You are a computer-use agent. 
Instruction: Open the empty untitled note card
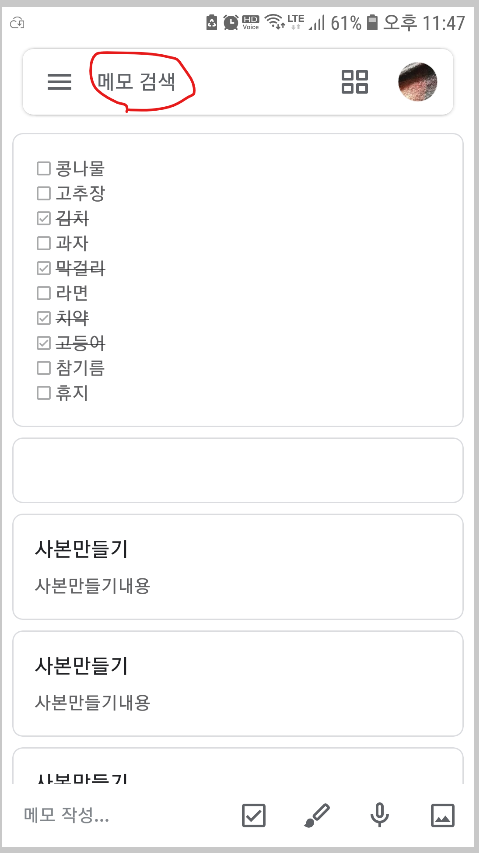tap(238, 471)
